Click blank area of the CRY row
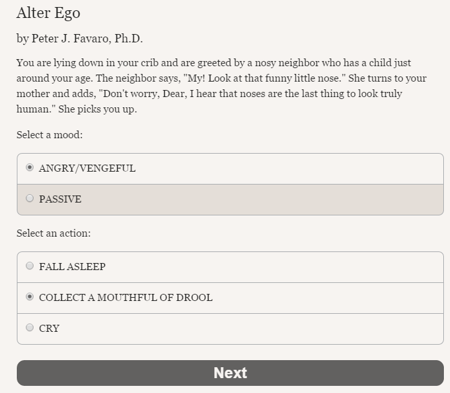This screenshot has width=450, height=393. tap(250, 329)
